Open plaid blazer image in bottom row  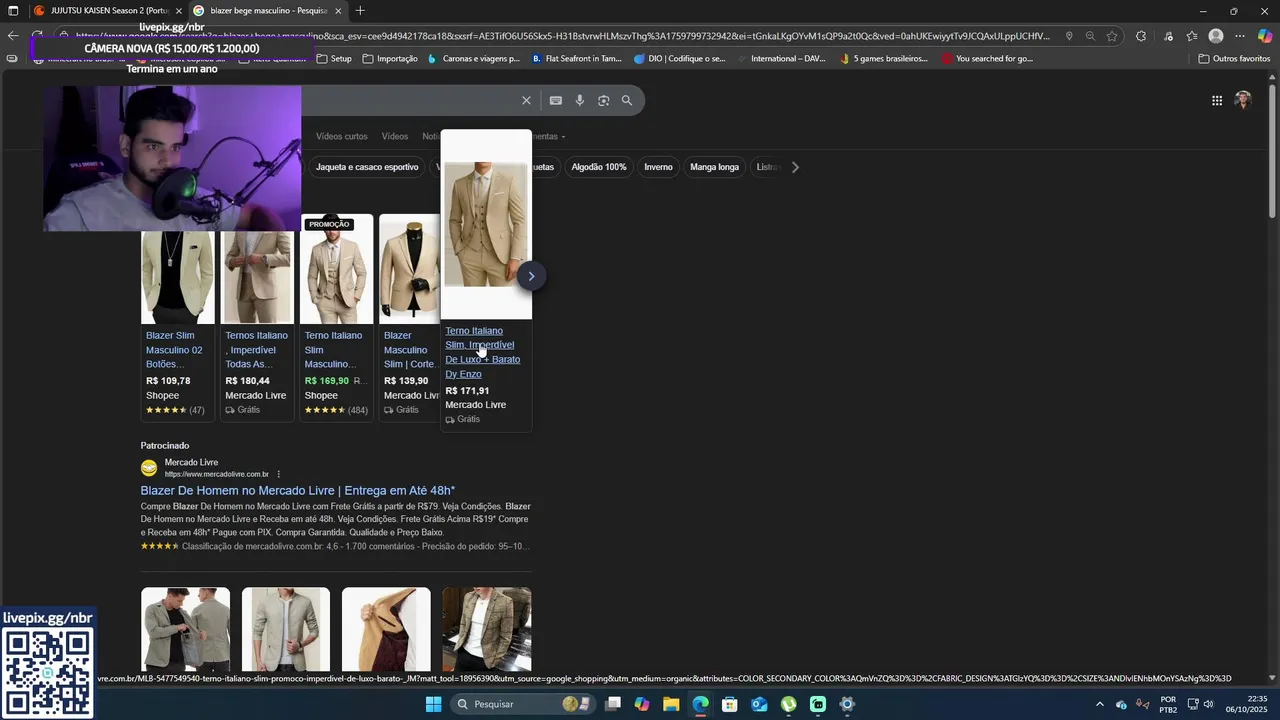click(x=487, y=629)
